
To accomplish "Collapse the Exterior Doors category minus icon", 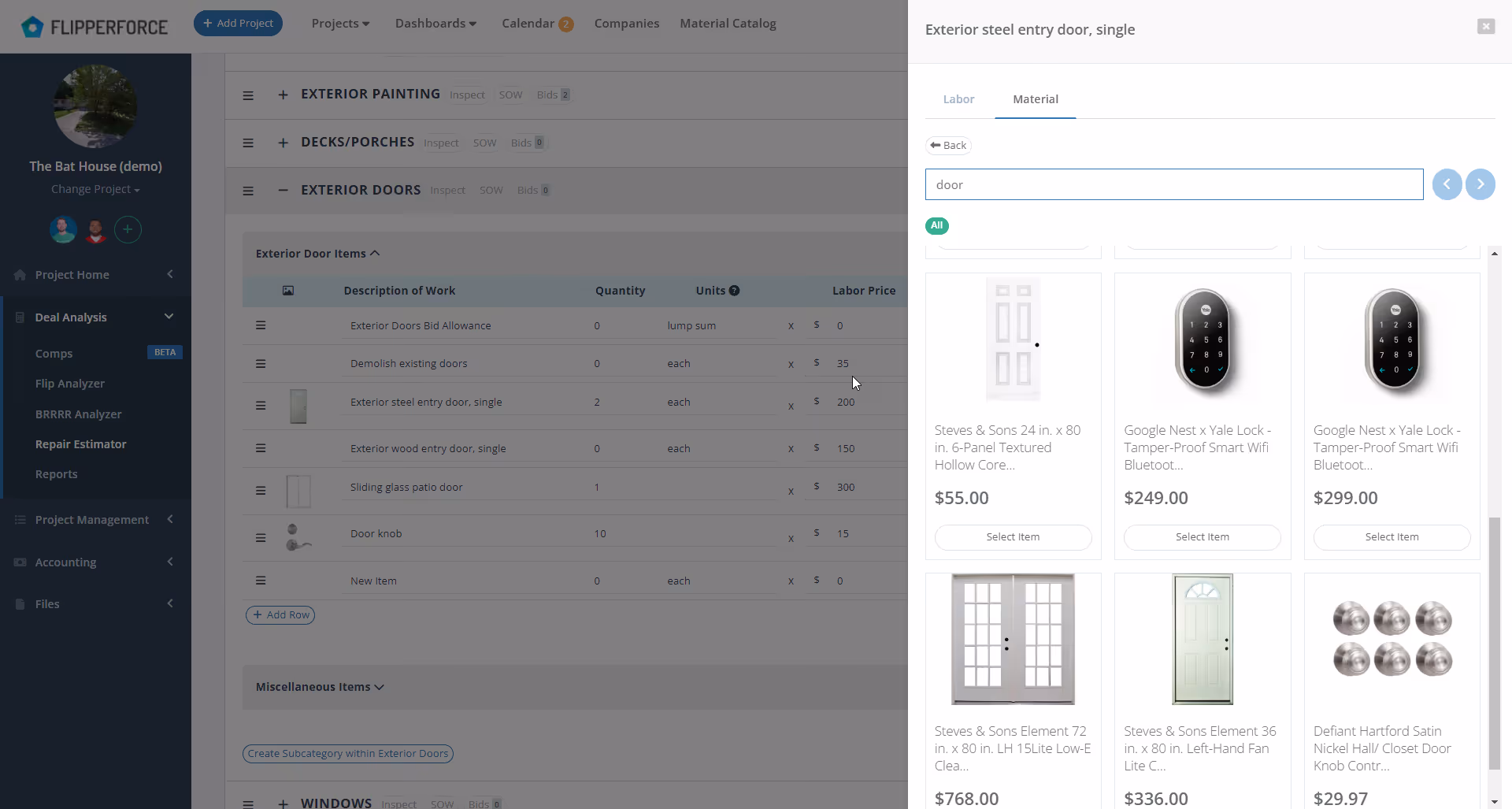I will click(283, 190).
